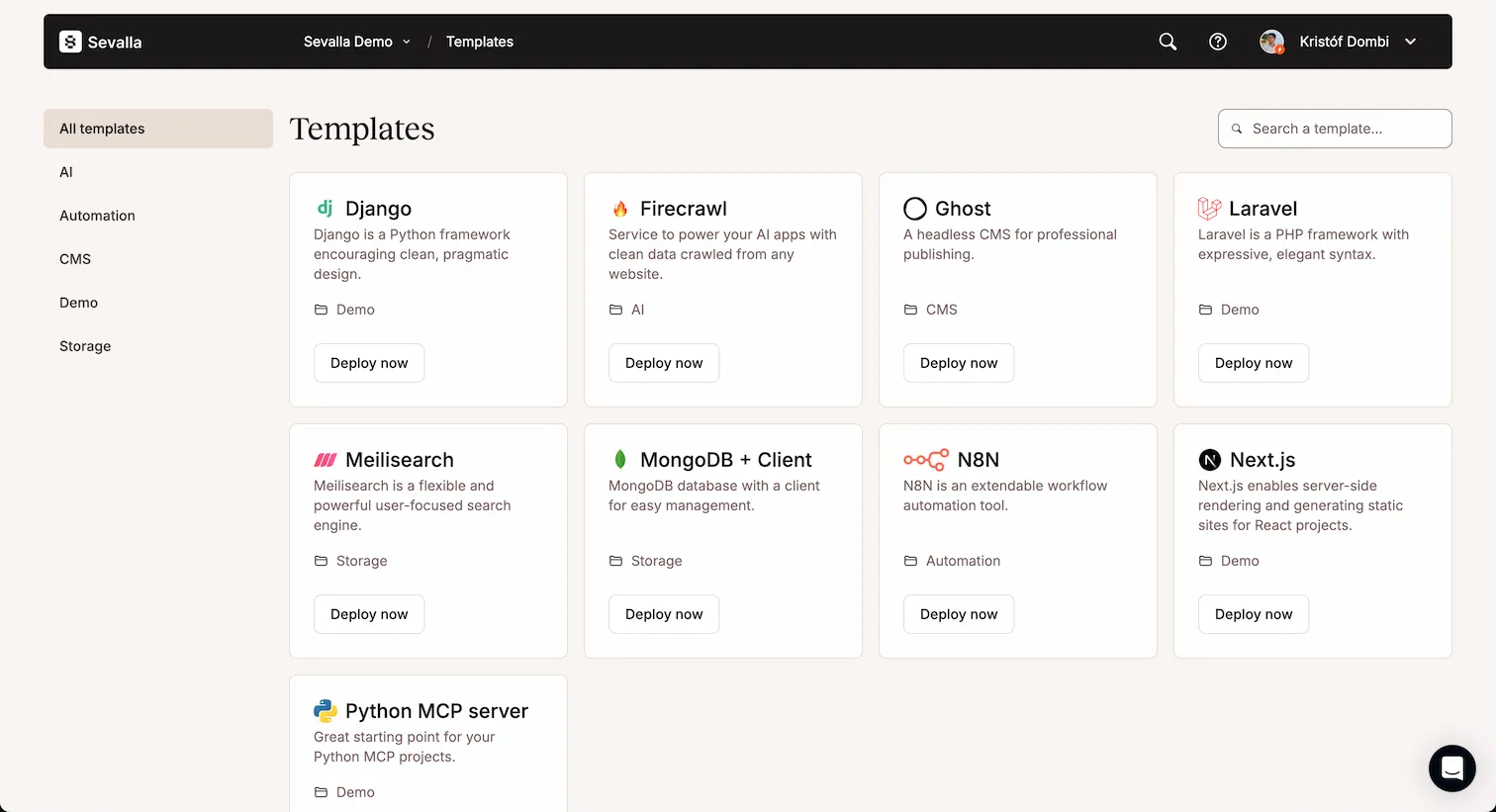Click the Automation tag on N8N card
Image resolution: width=1496 pixels, height=812 pixels.
click(964, 561)
